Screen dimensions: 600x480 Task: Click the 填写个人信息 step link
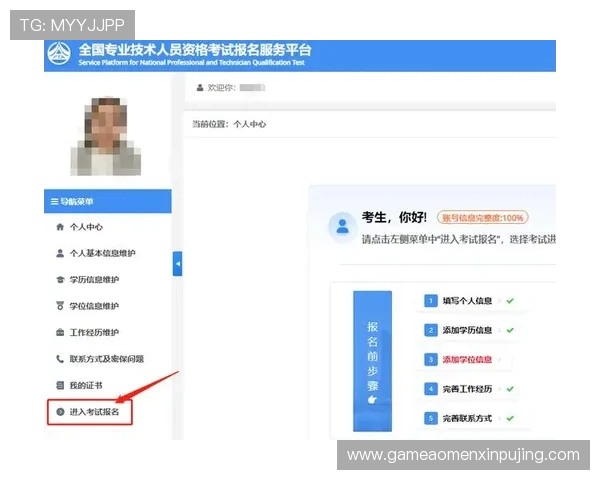click(467, 301)
